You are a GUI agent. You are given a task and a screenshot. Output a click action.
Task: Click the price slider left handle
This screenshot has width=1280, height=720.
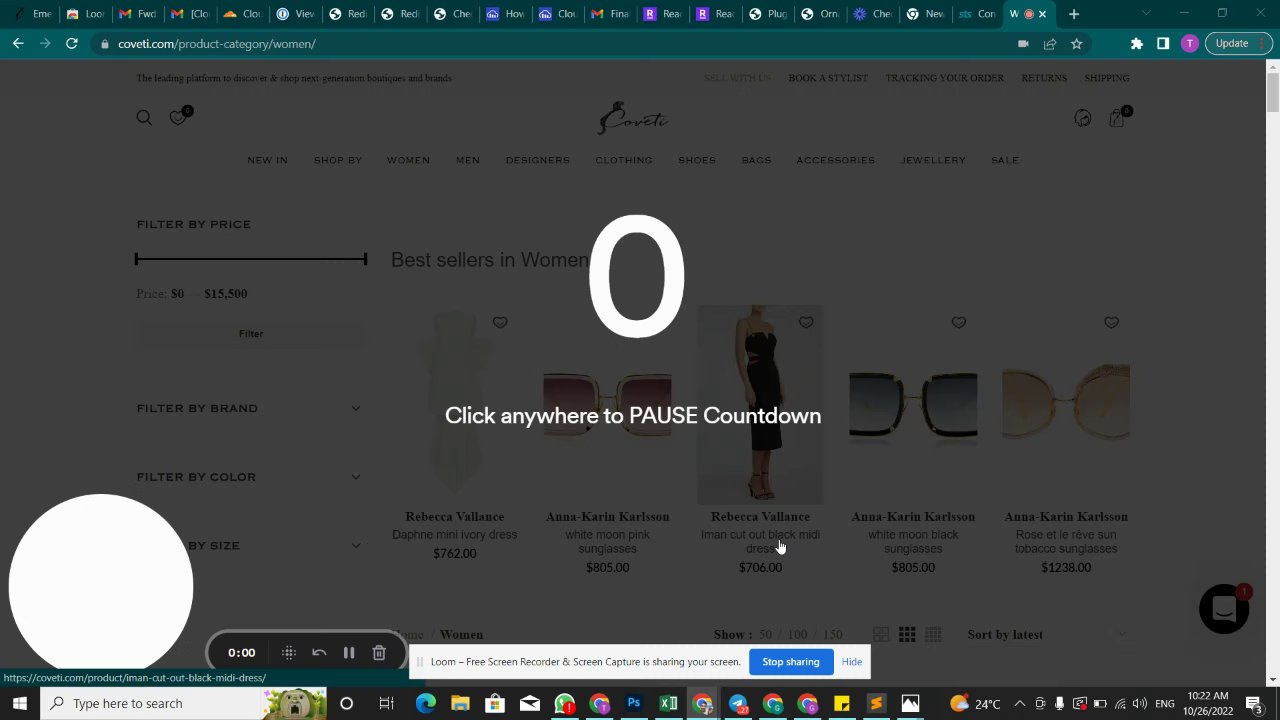137,259
